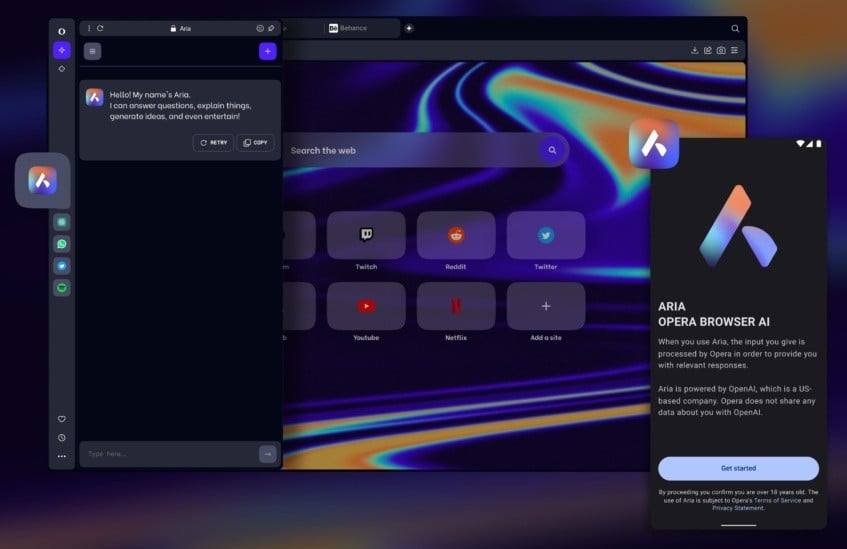
Task: Open the Aria chat hamburger menu
Action: coord(92,51)
